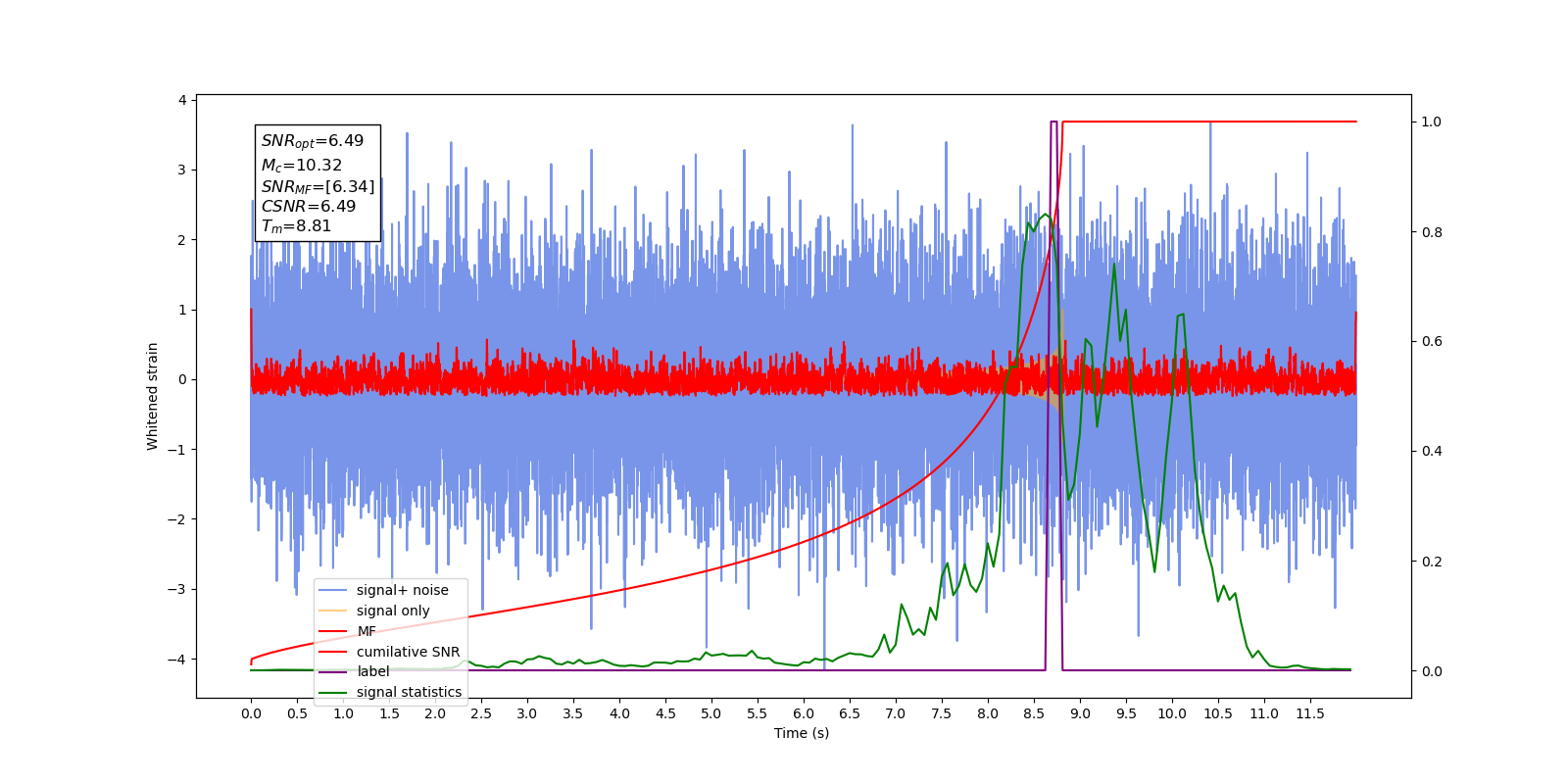Click the 4 tick on the strain axis
Screen dimensions: 1568x784
click(x=182, y=100)
